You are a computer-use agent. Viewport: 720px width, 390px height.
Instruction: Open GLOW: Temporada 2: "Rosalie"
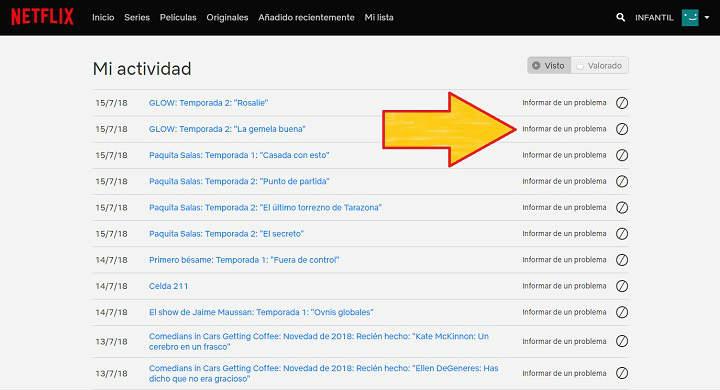tap(208, 103)
